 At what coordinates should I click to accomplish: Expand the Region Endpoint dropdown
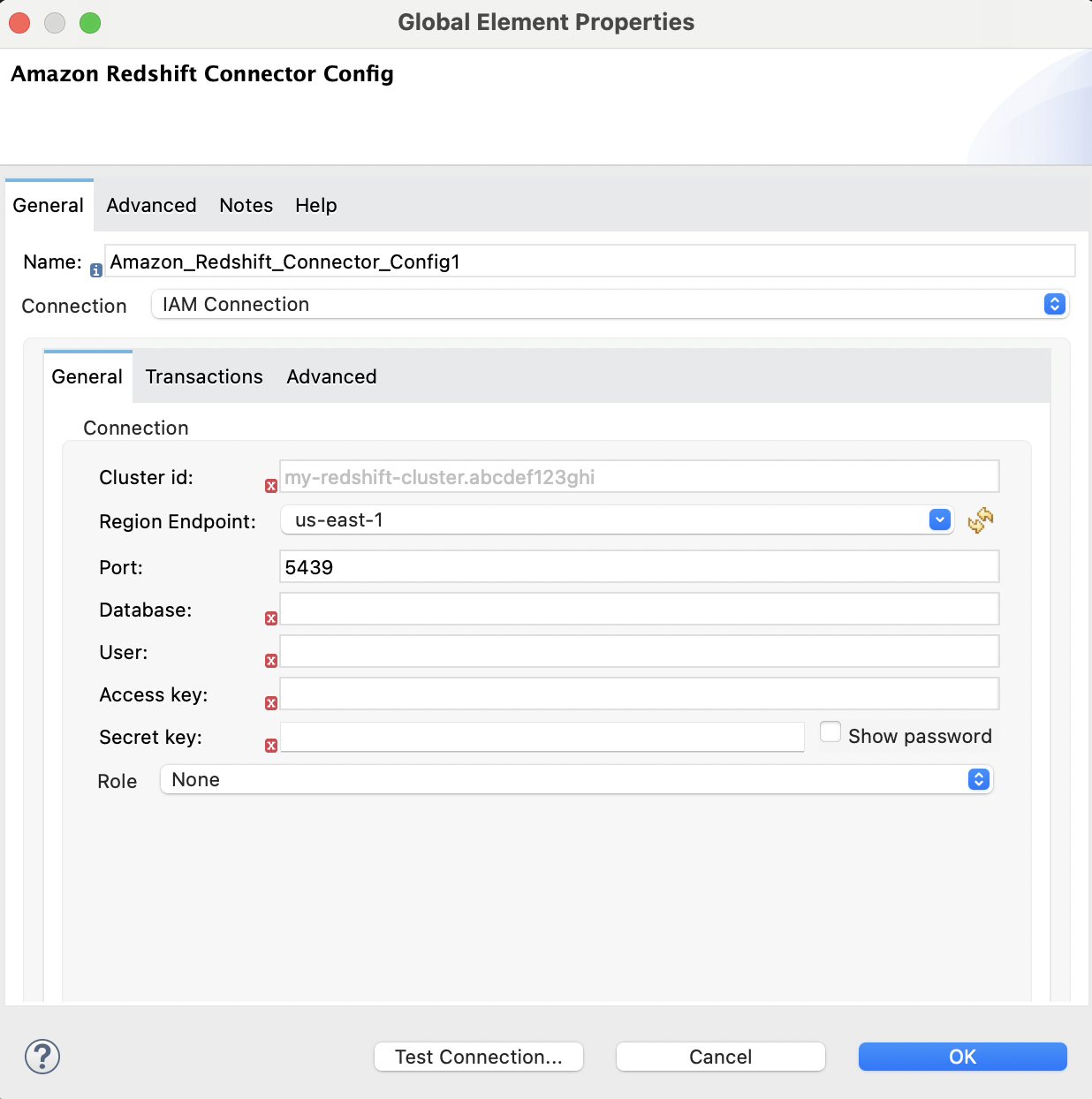(940, 520)
